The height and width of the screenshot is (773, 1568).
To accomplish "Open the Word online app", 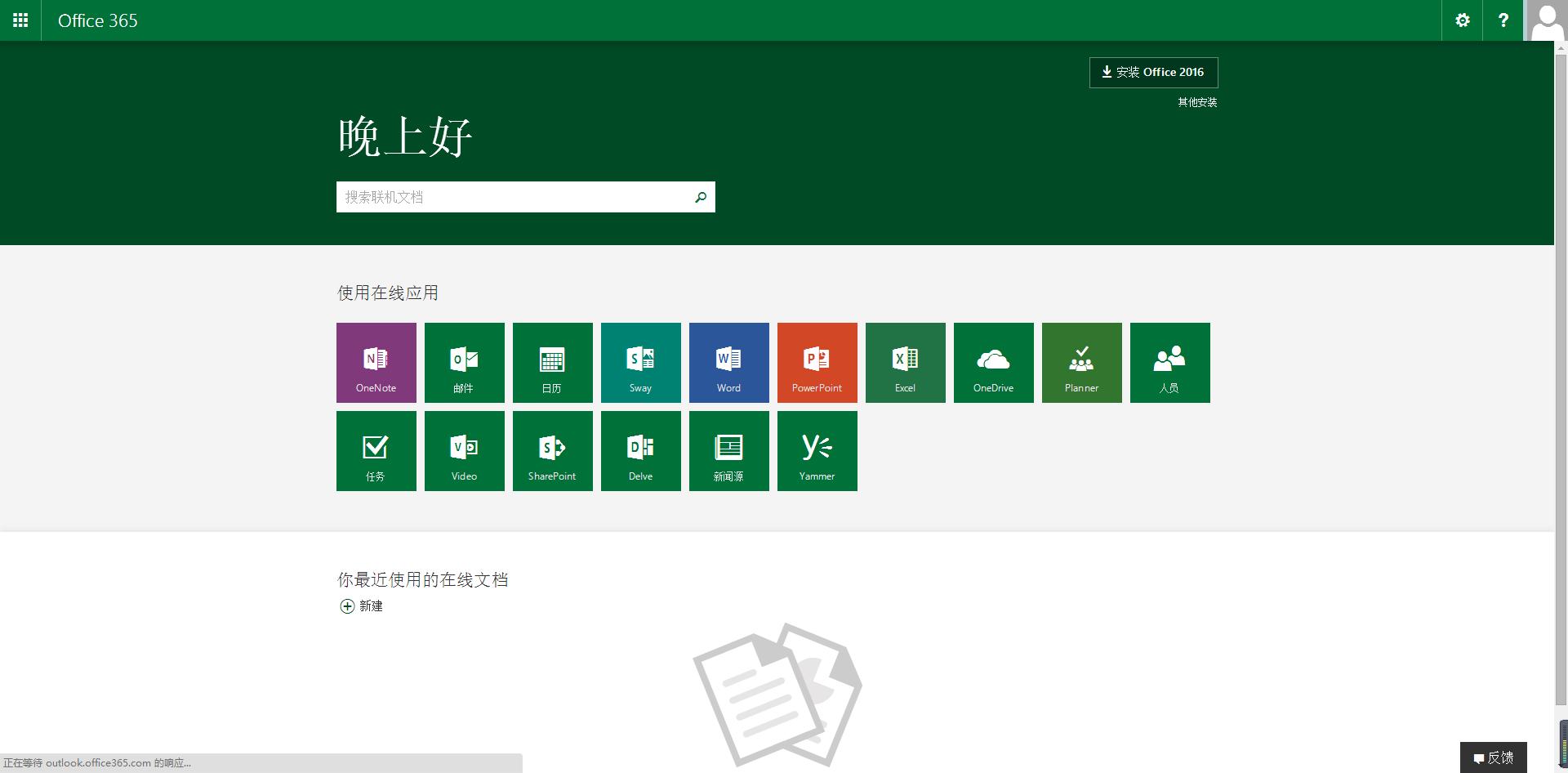I will [728, 362].
